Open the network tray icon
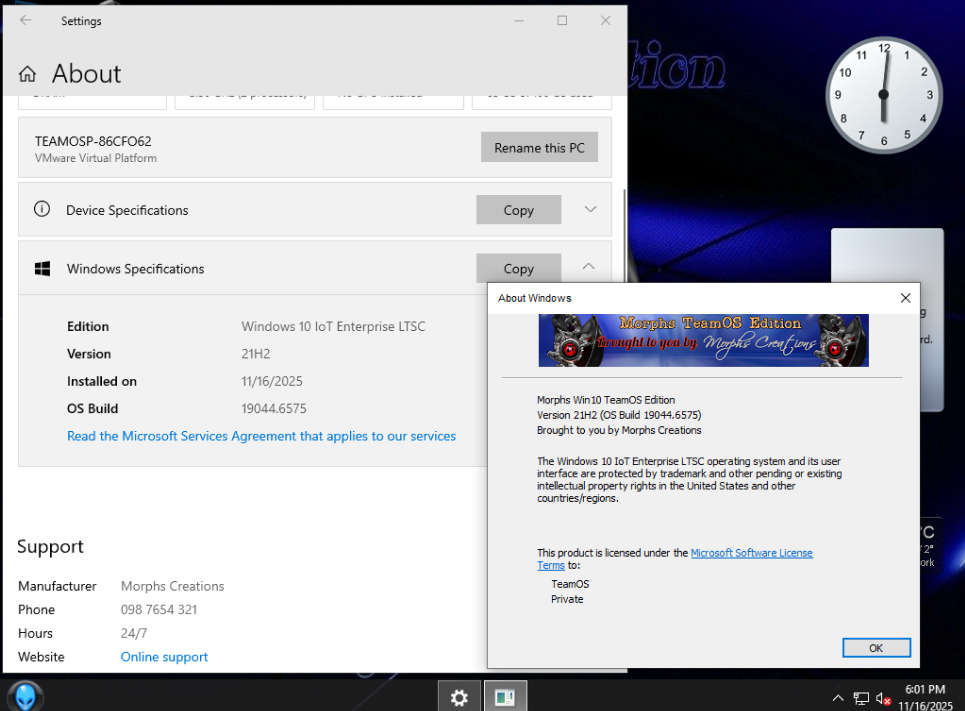The image size is (965, 711). (861, 698)
